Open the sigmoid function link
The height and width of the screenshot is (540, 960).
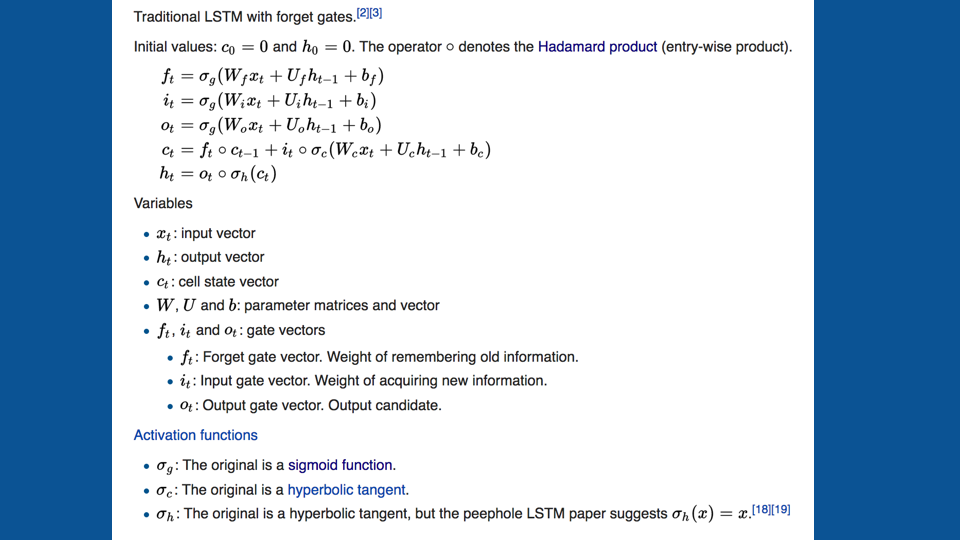click(x=340, y=465)
